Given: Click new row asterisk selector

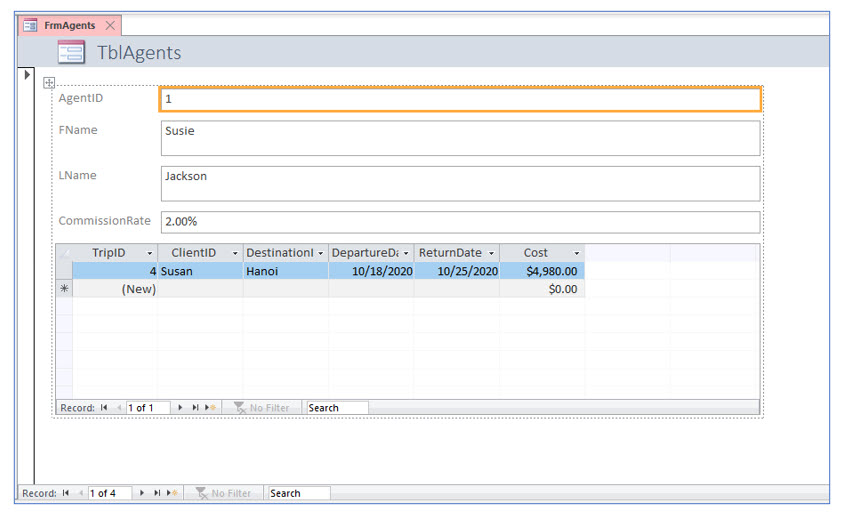Looking at the screenshot, I should pyautogui.click(x=64, y=288).
